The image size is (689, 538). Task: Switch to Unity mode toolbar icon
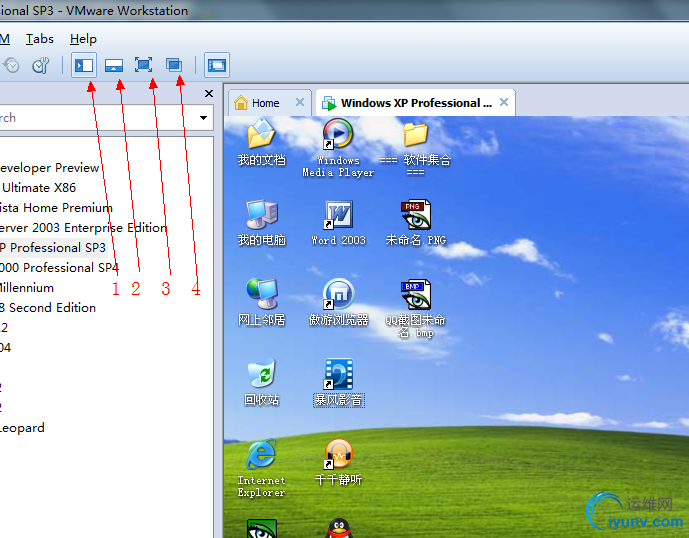pyautogui.click(x=174, y=65)
